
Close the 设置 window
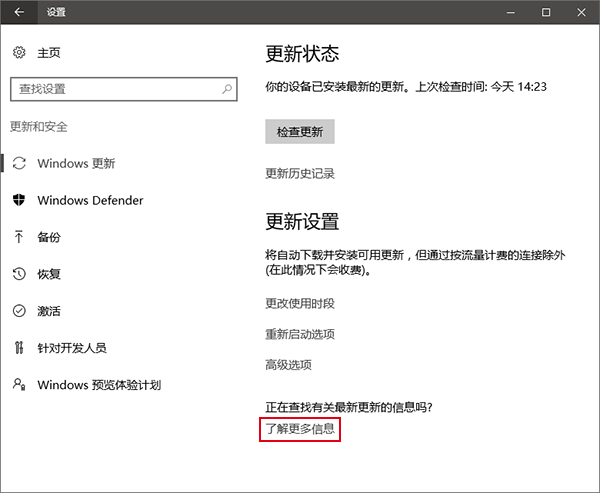(581, 12)
